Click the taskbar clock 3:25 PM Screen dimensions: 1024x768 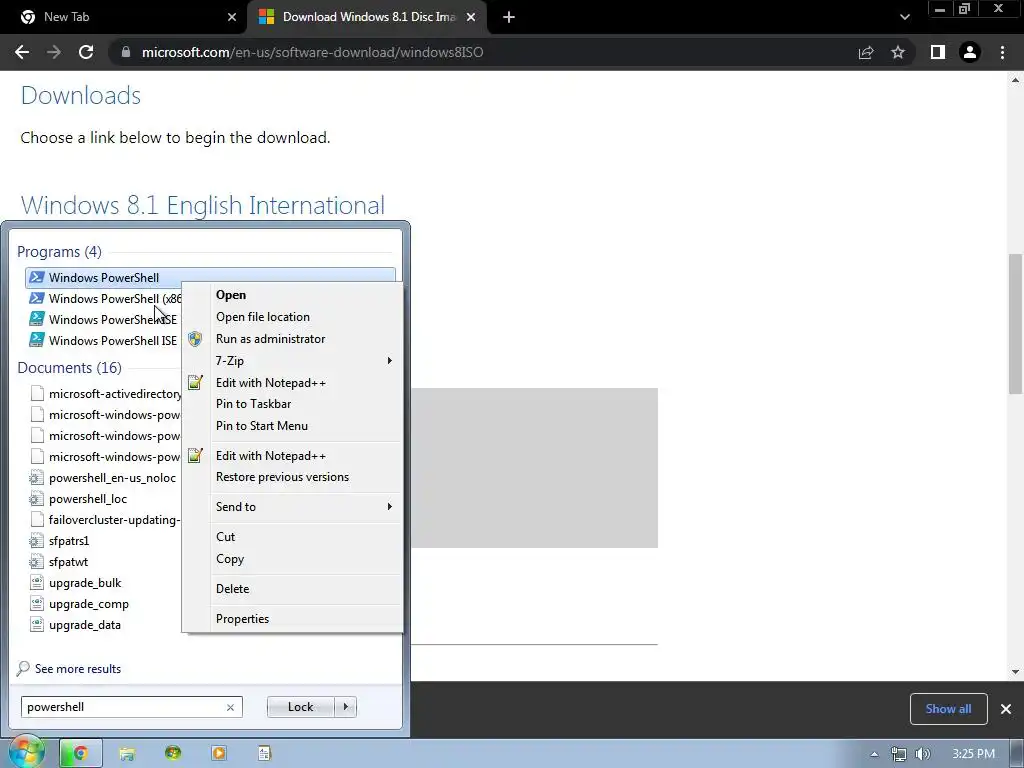(x=973, y=754)
